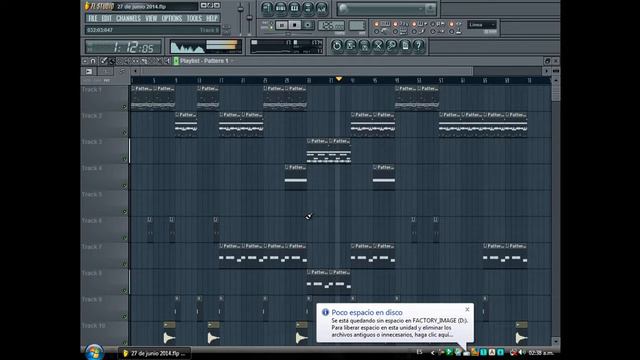
Task: Click the 27 de junio 2014.flp taskbar button
Action: 154,353
